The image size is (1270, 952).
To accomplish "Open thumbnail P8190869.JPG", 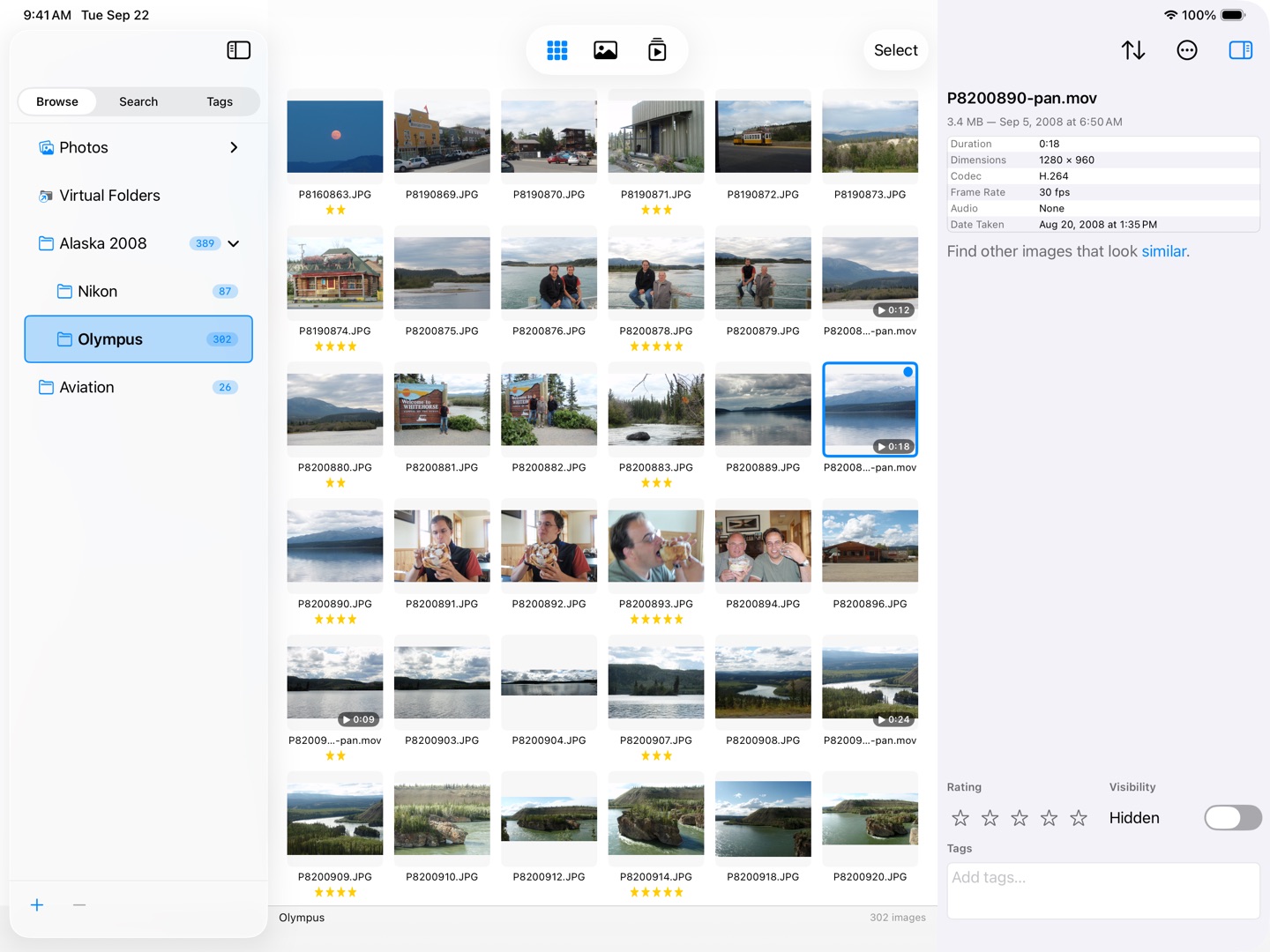I will [442, 137].
